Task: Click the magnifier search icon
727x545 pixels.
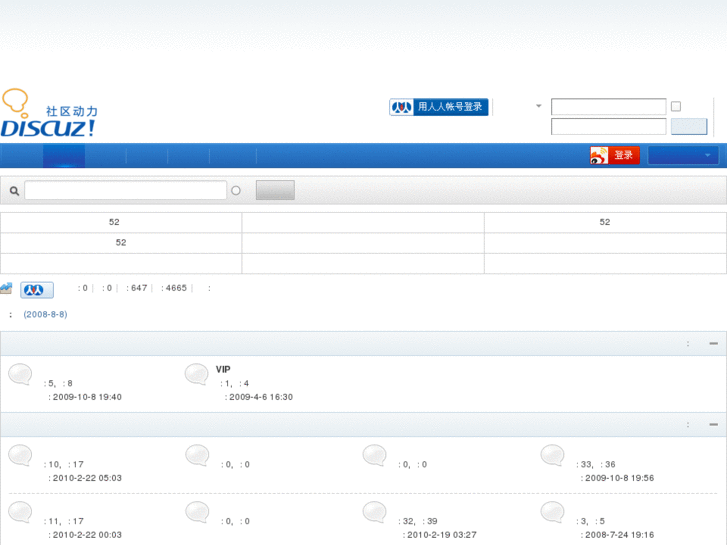Action: point(14,191)
